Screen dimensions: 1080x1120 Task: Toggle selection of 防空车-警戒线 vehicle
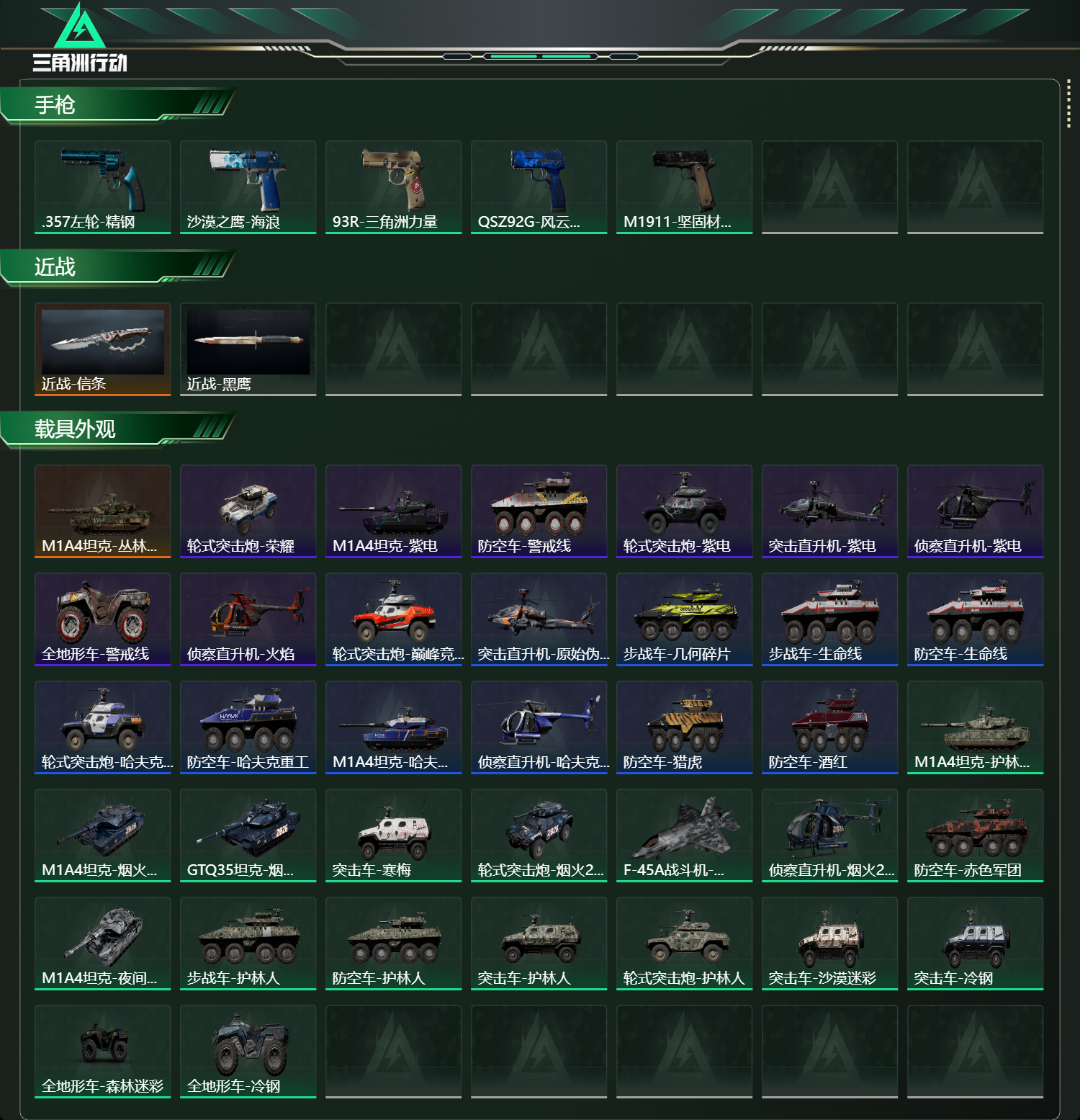539,511
